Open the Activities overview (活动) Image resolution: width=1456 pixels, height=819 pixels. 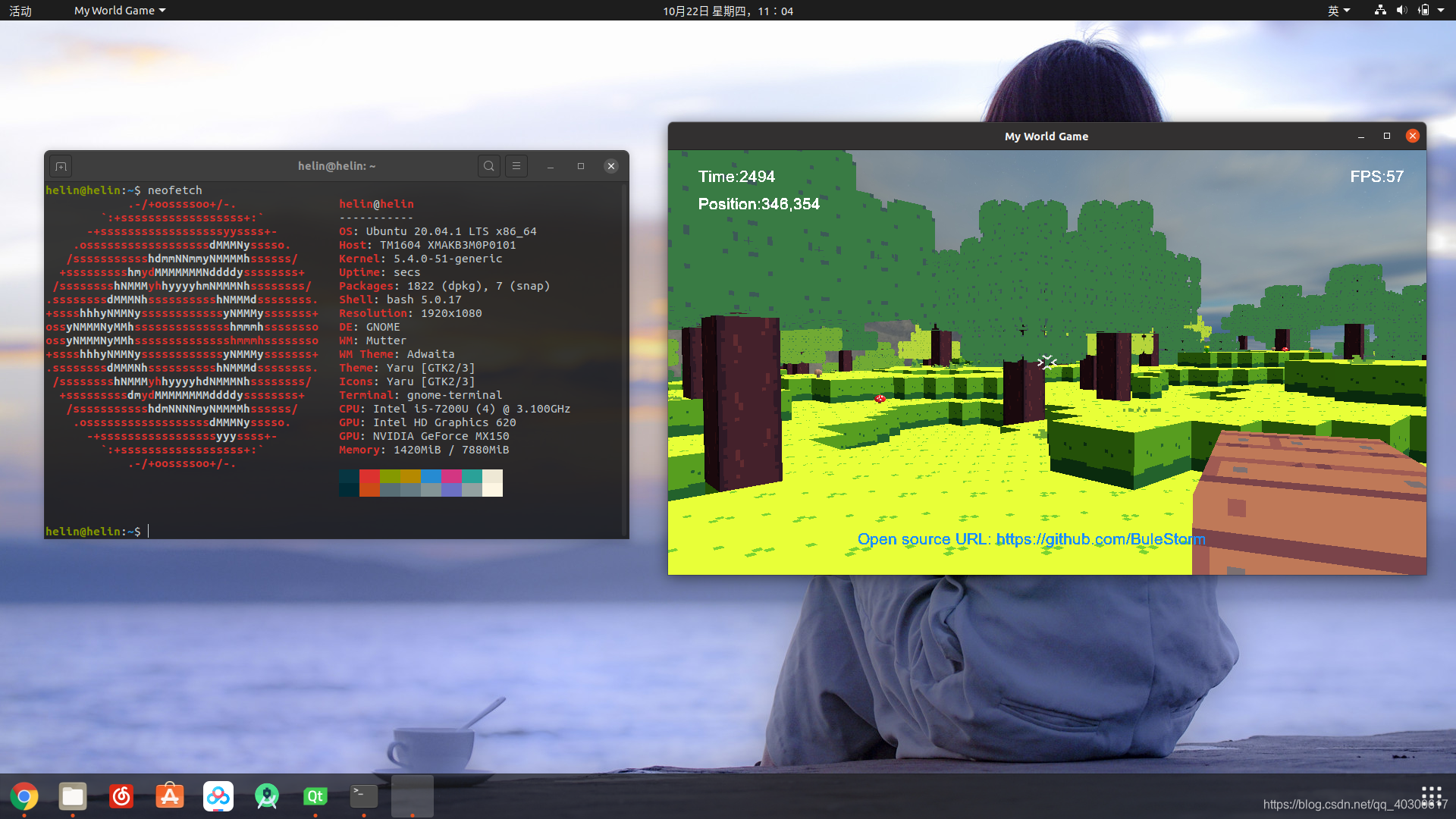[20, 11]
